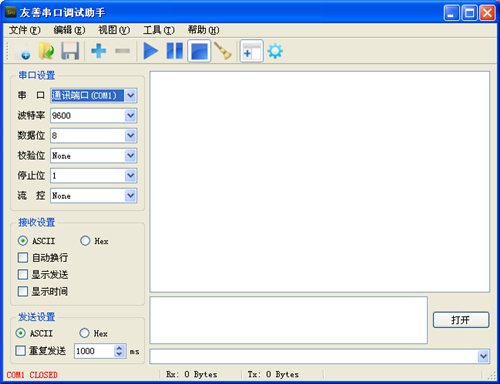Click the open folder toolbar icon
The width and height of the screenshot is (500, 384).
click(46, 51)
